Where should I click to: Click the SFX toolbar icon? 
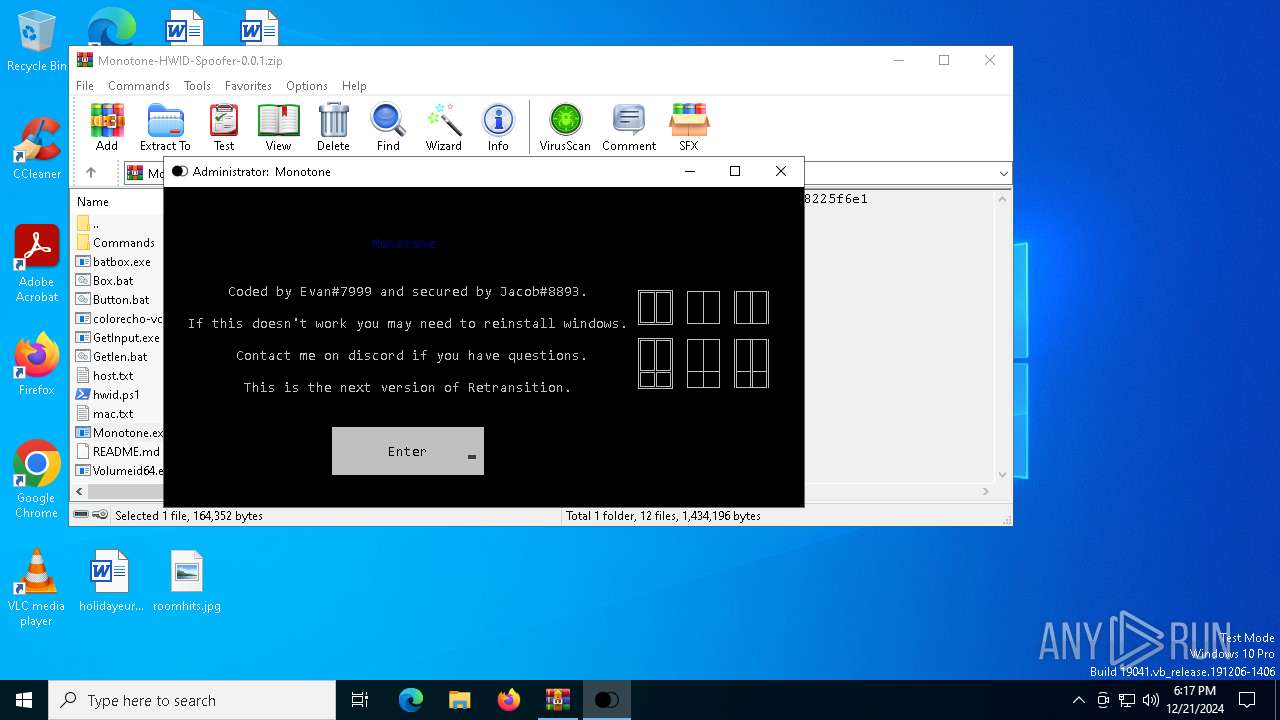coord(689,127)
